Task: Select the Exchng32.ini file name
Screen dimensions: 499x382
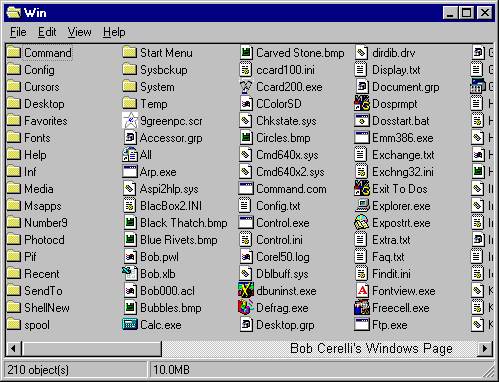Action: coord(403,172)
